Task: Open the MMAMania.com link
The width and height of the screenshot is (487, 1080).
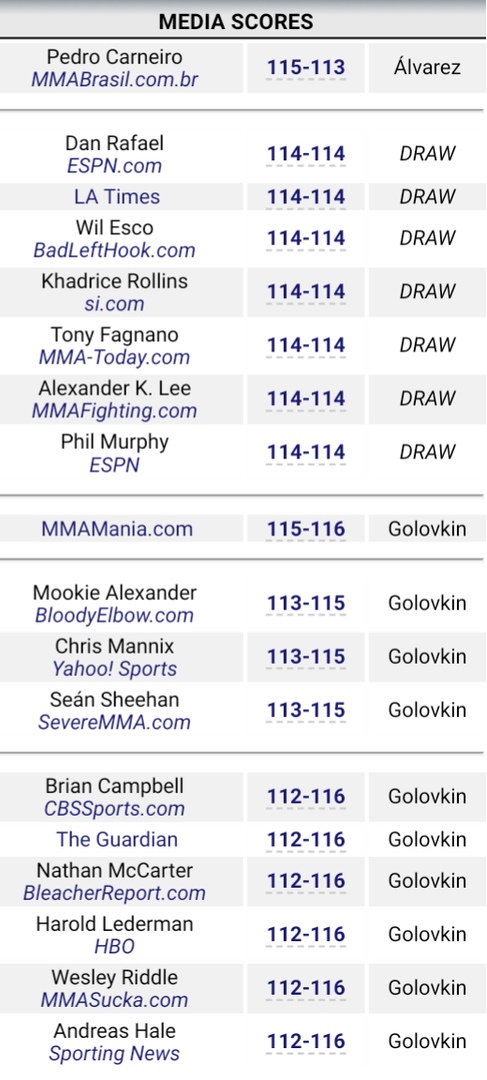Action: 116,529
